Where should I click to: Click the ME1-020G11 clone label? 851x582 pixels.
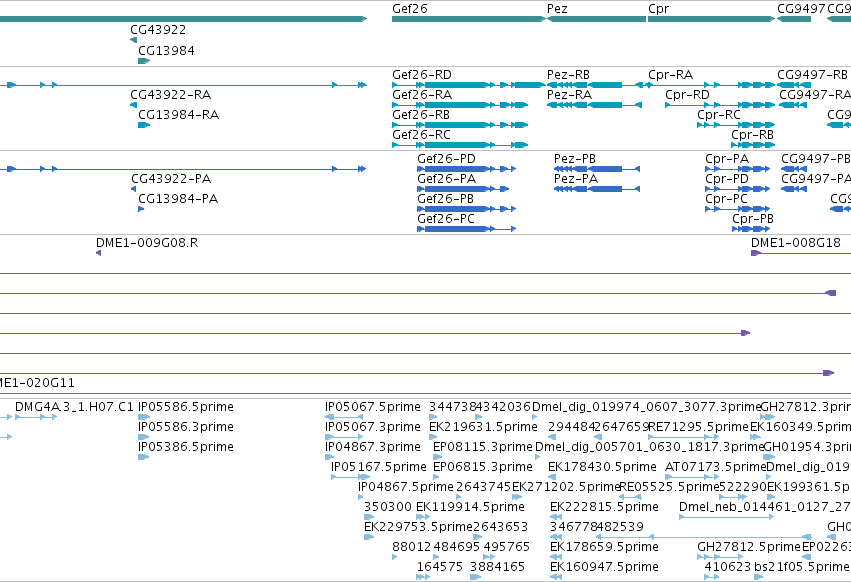pyautogui.click(x=37, y=383)
